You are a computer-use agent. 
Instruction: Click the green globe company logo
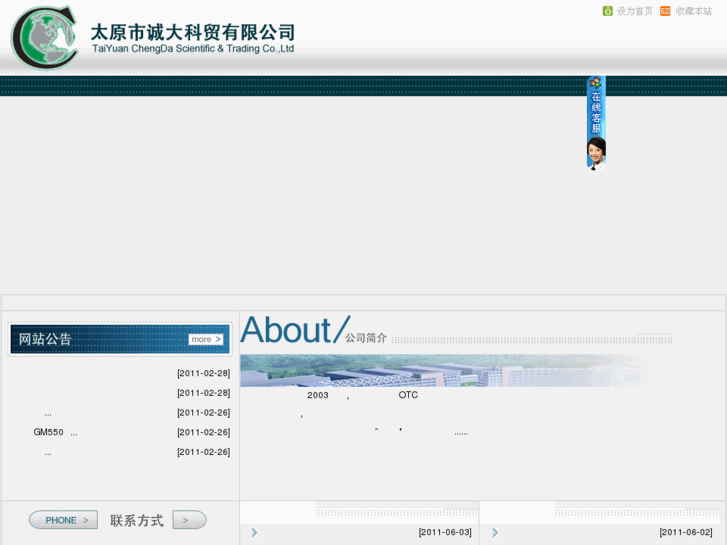coord(45,38)
